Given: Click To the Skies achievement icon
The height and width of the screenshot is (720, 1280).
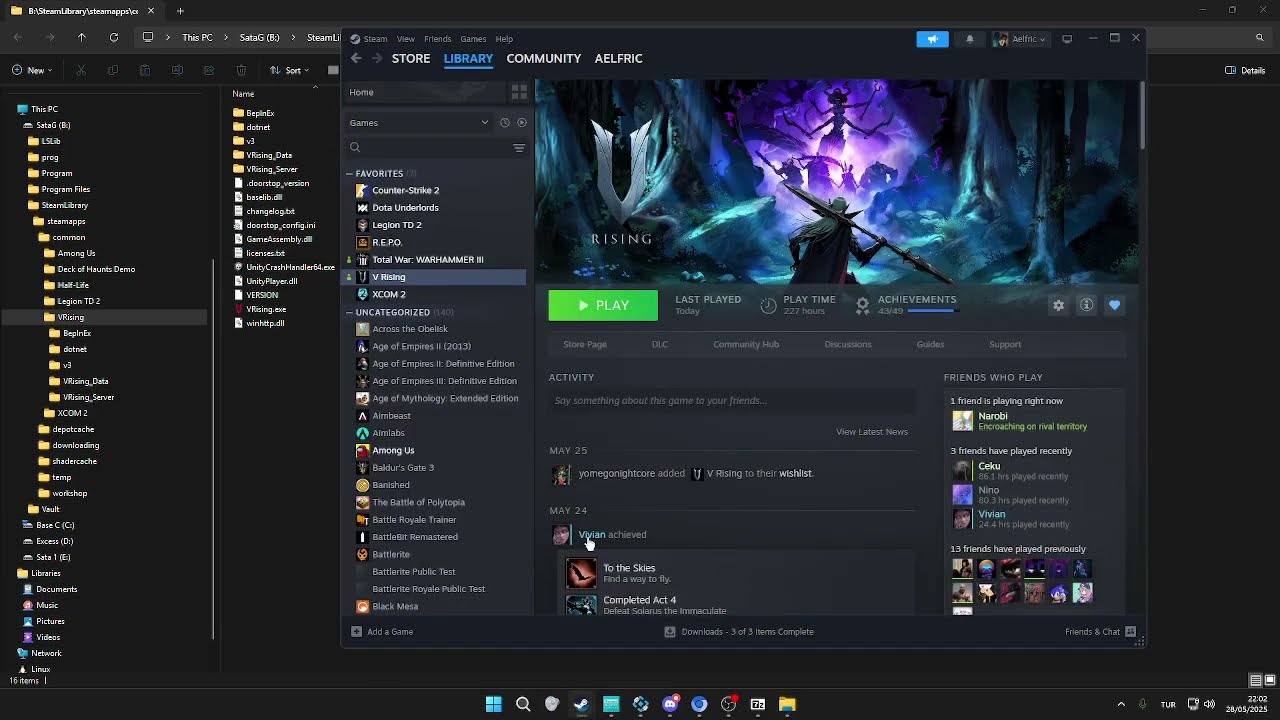Looking at the screenshot, I should pos(581,573).
